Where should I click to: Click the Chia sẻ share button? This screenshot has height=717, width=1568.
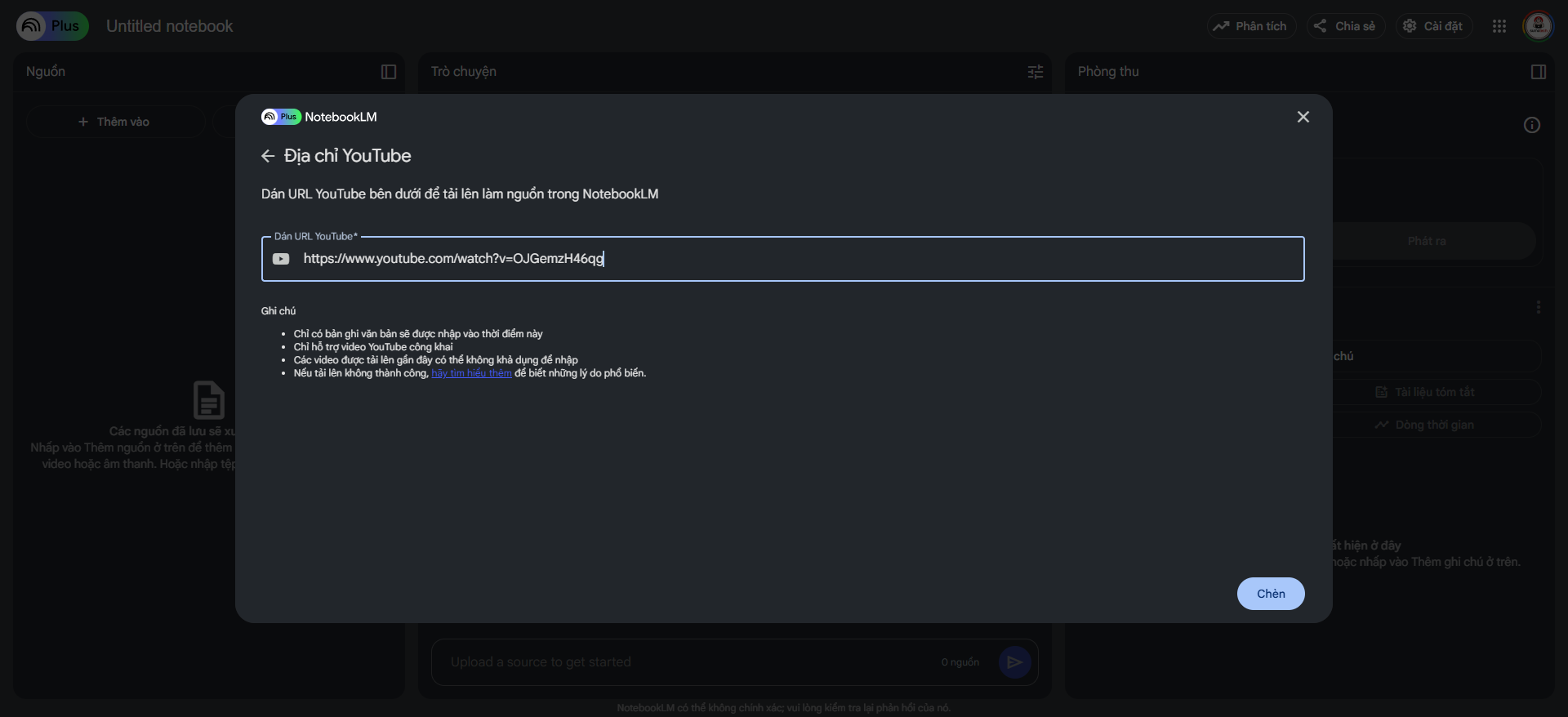click(x=1345, y=26)
